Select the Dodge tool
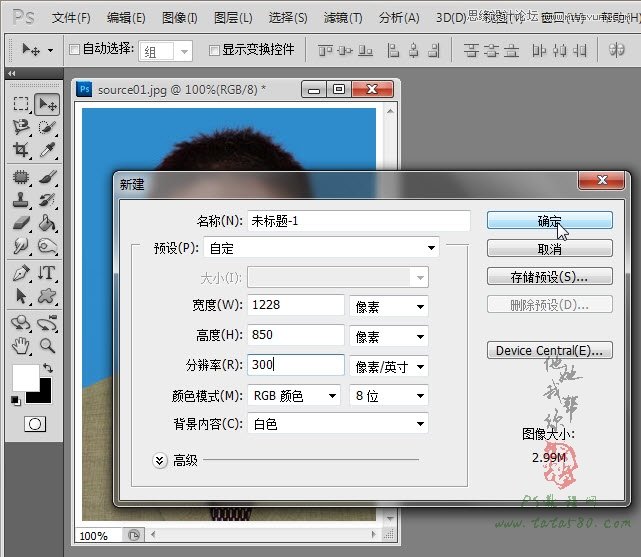Image resolution: width=641 pixels, height=557 pixels. tap(47, 246)
